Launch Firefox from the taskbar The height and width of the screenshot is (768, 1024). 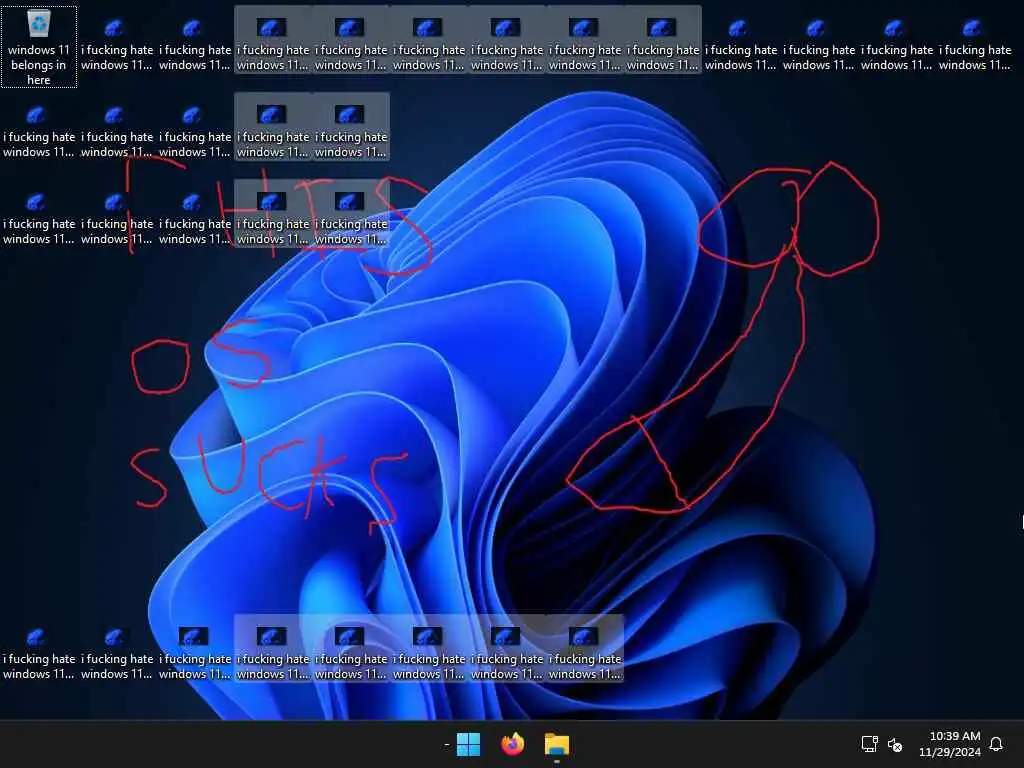[513, 744]
